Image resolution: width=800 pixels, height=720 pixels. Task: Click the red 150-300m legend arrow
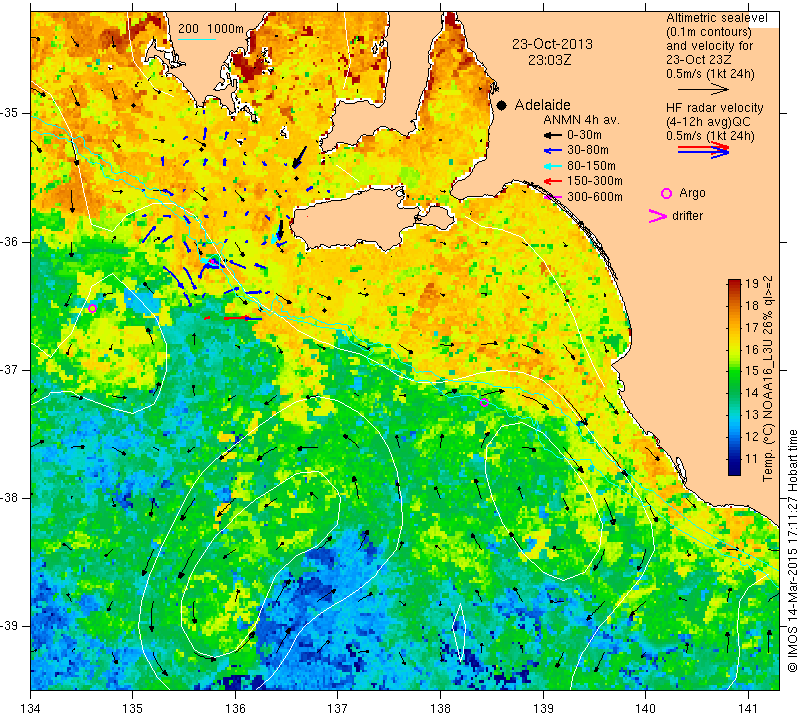pos(553,181)
